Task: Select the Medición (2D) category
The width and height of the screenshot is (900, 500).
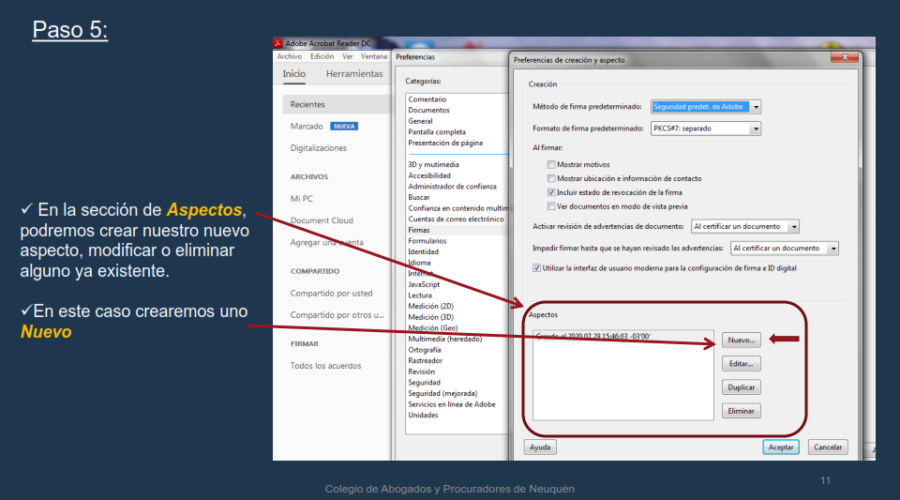Action: [430, 307]
